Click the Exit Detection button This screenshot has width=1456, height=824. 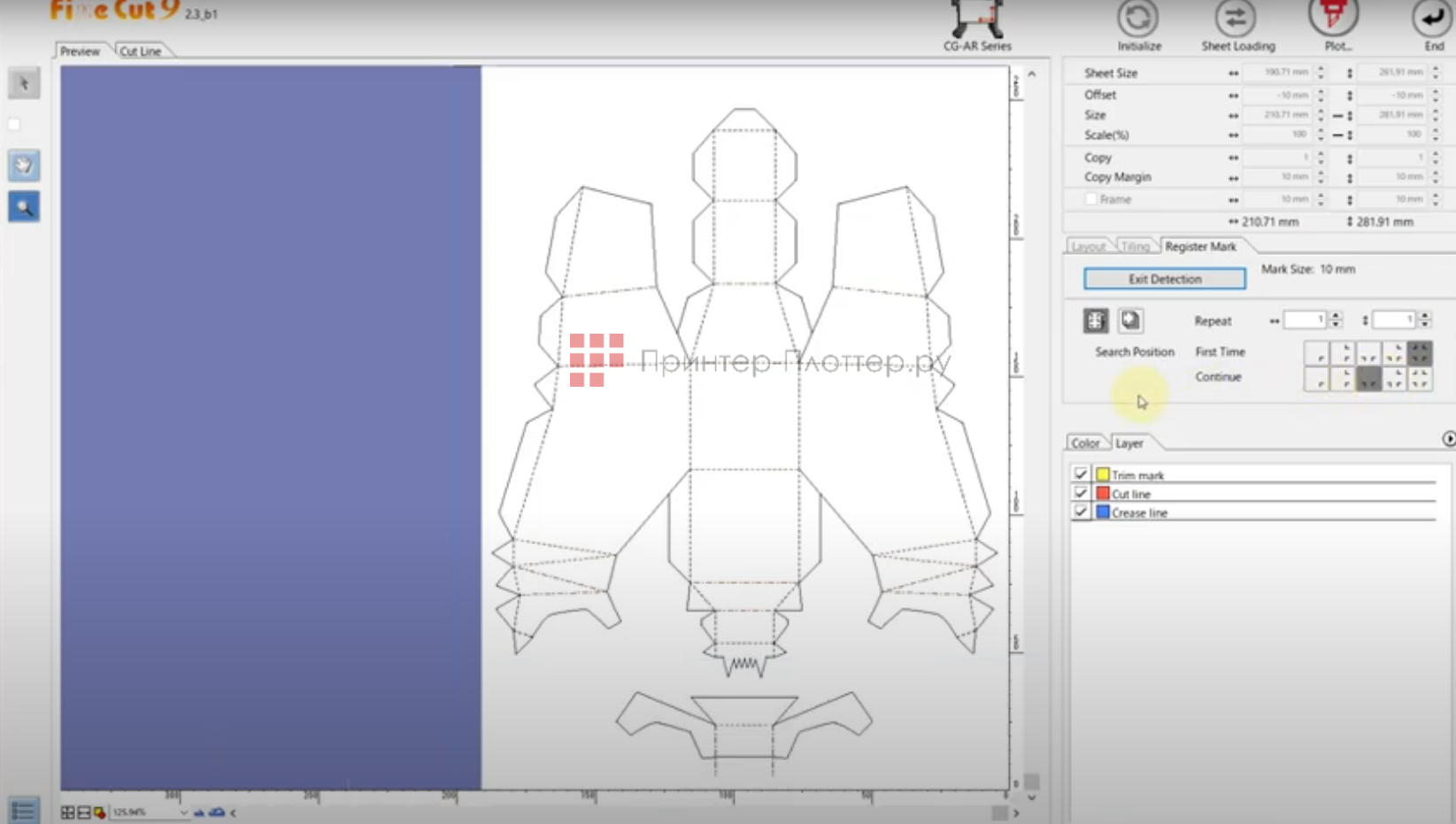1164,279
